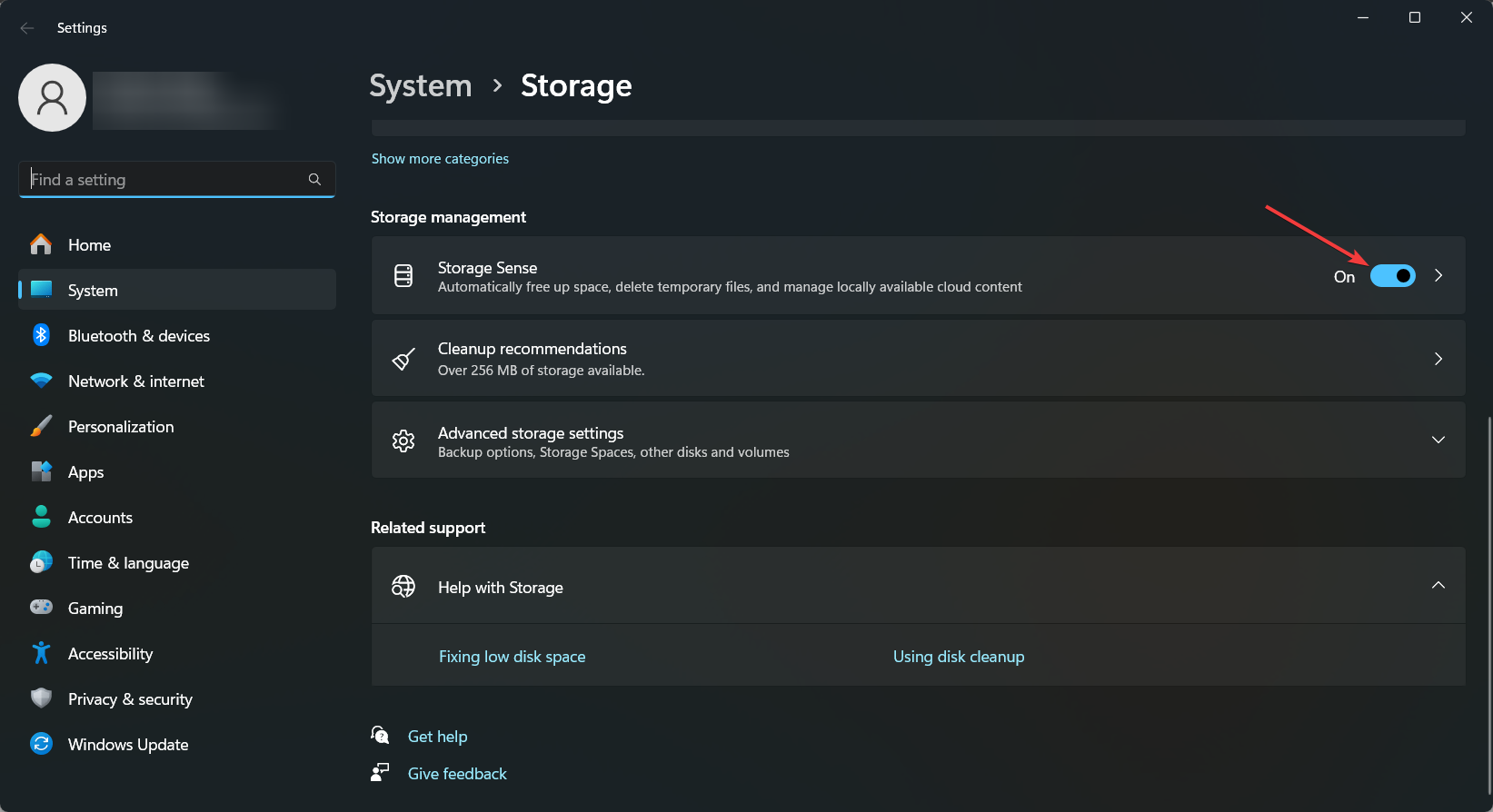Switch to Apps settings

coord(177,471)
